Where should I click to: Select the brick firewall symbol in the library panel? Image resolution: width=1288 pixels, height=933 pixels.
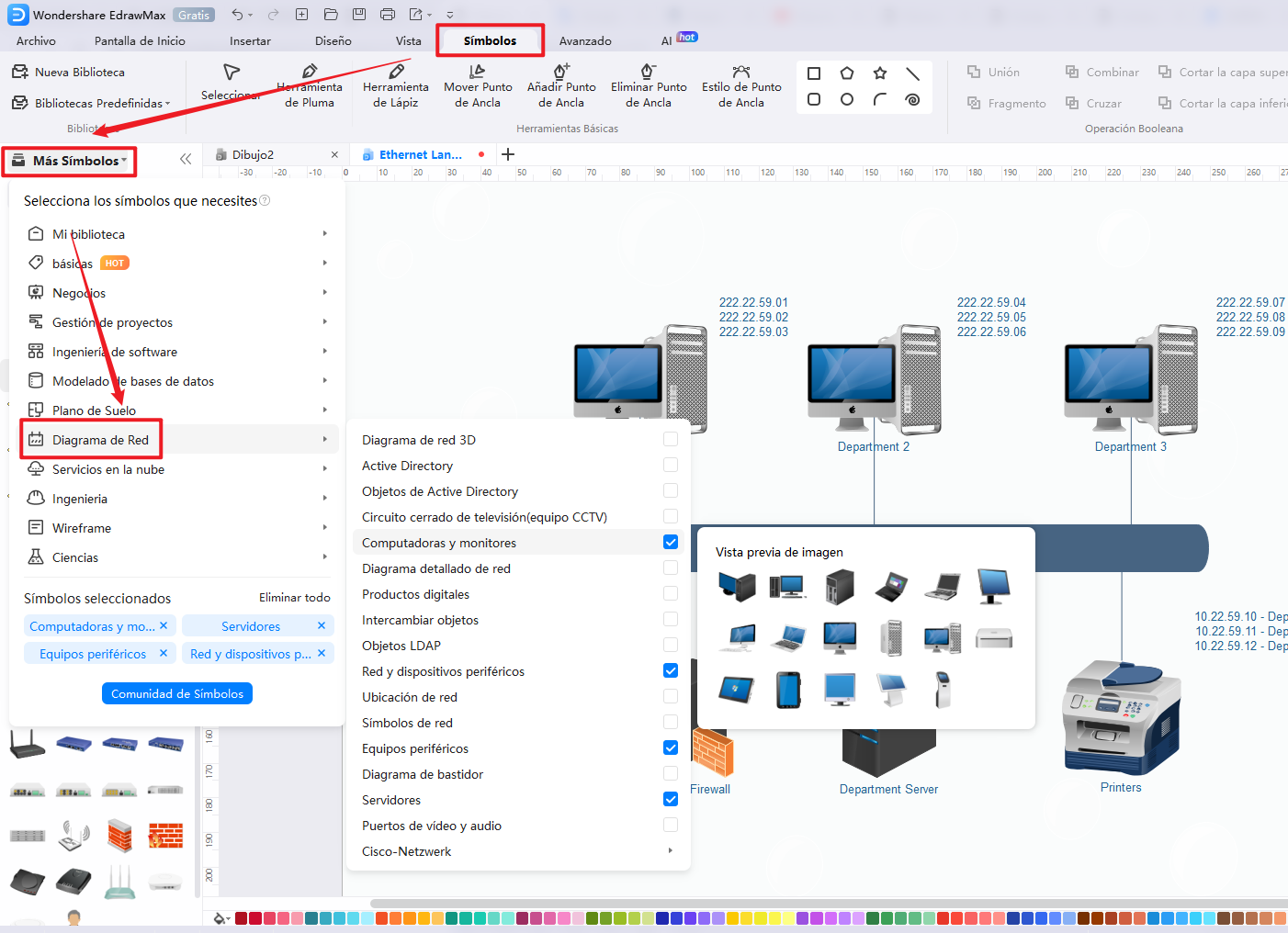(120, 837)
